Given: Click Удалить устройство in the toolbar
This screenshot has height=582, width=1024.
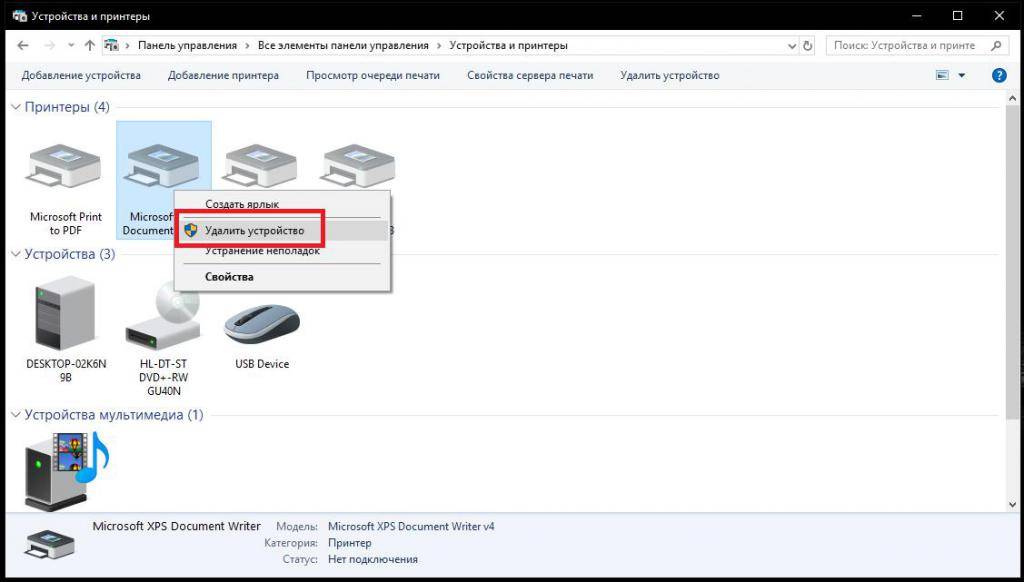Looking at the screenshot, I should click(670, 75).
